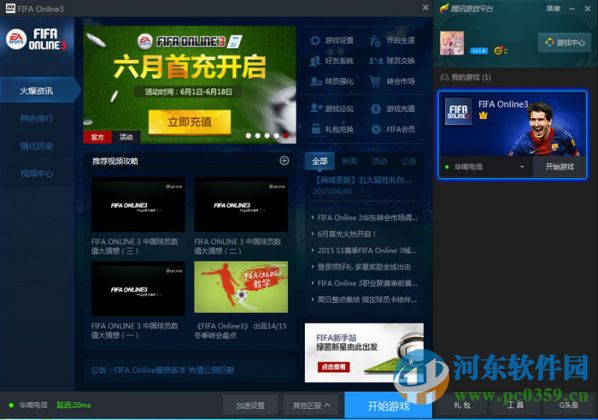Click blue level badge beside avatar
This screenshot has width=598, height=420.
(479, 50)
